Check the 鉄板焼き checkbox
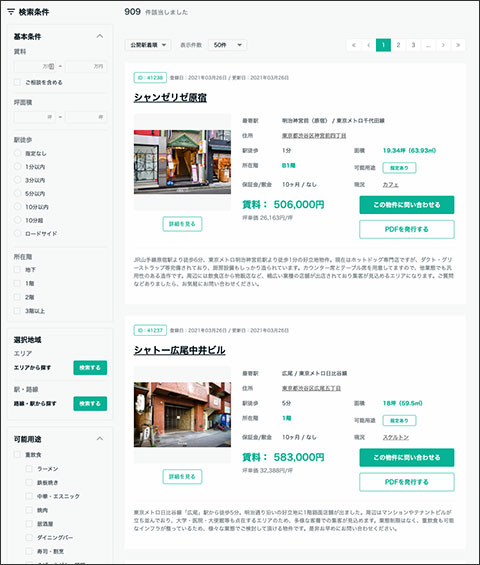Viewport: 480px width, 565px height. (29, 482)
